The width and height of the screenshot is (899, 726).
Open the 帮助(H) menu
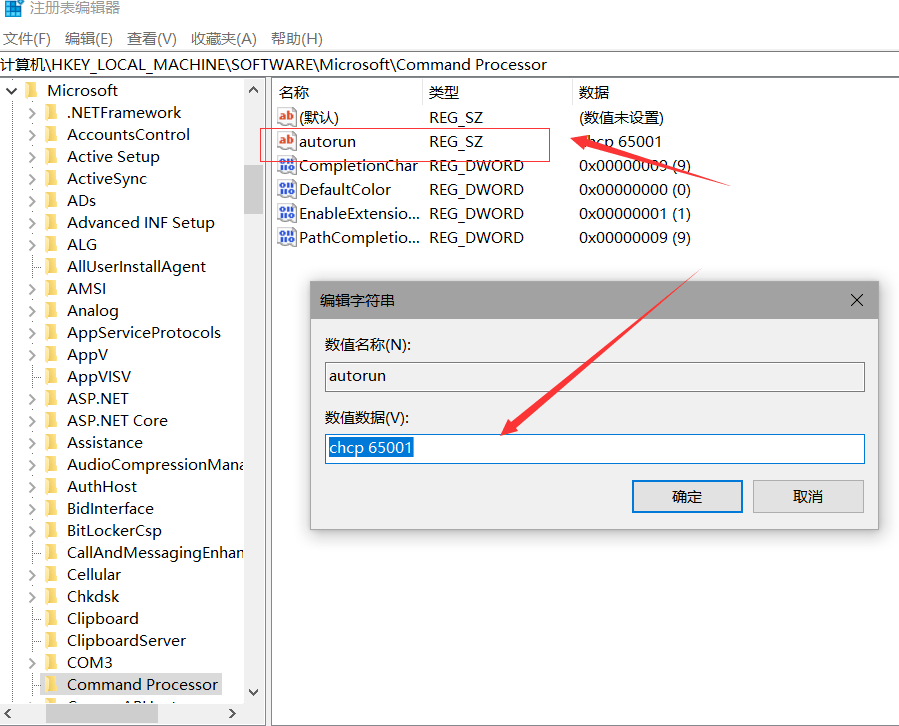point(296,38)
